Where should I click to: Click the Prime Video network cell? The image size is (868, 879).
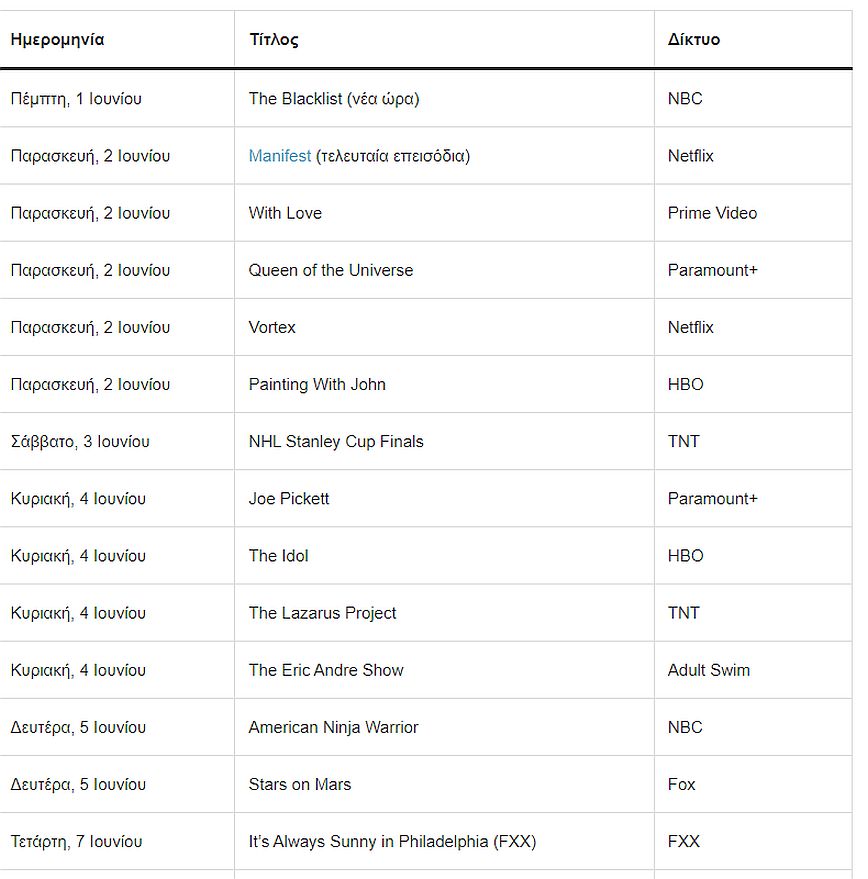point(713,213)
